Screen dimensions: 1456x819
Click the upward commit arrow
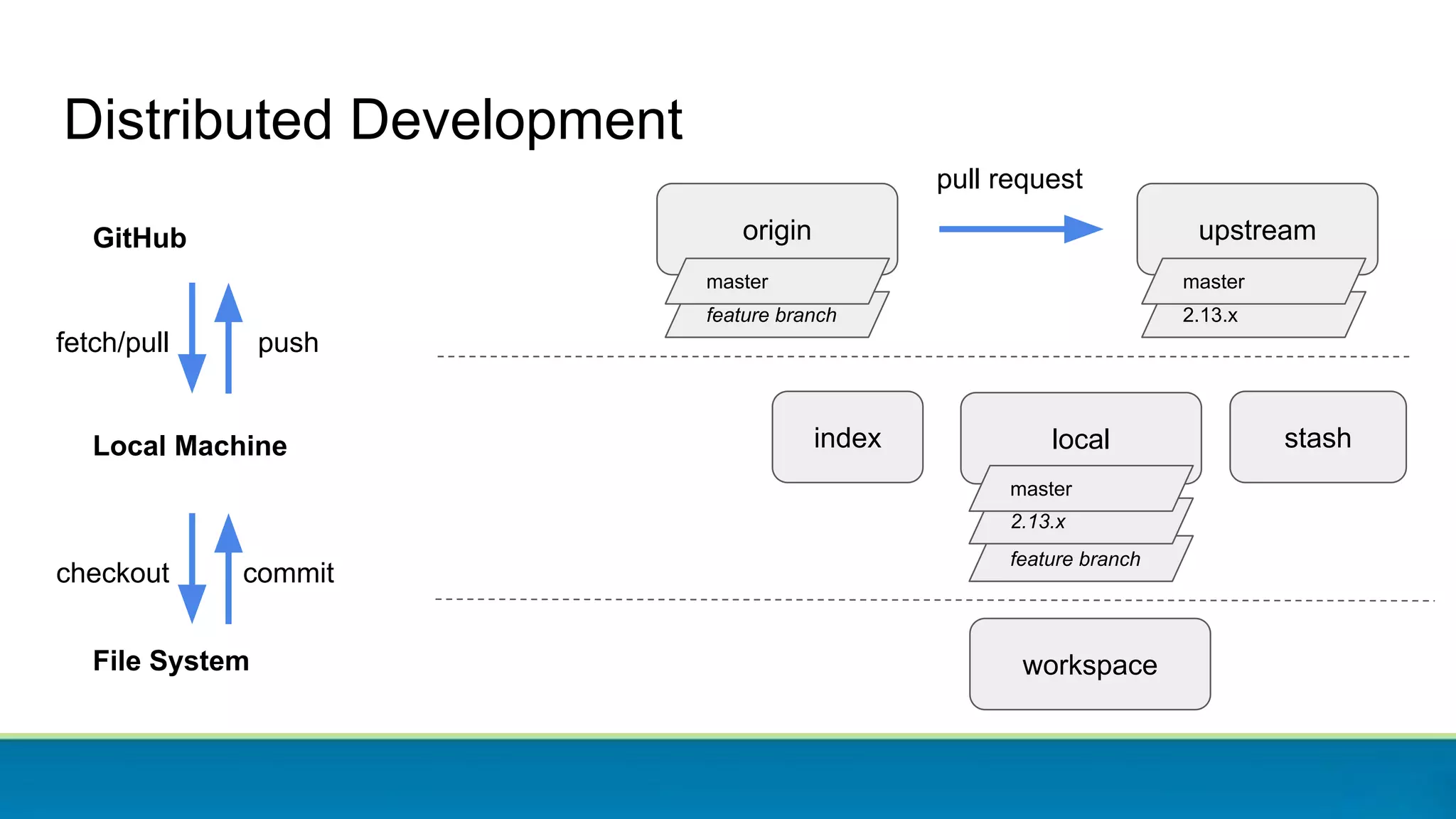pyautogui.click(x=228, y=569)
